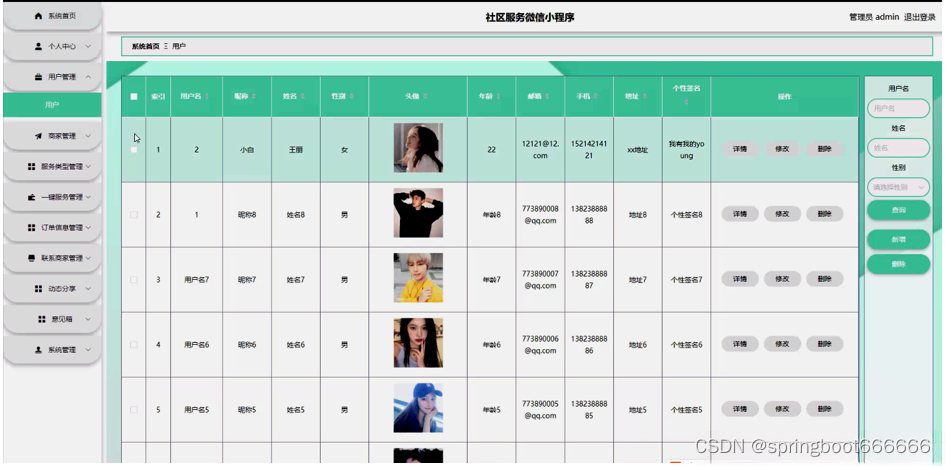Open avatar thumbnail of user 小白

click(x=418, y=148)
